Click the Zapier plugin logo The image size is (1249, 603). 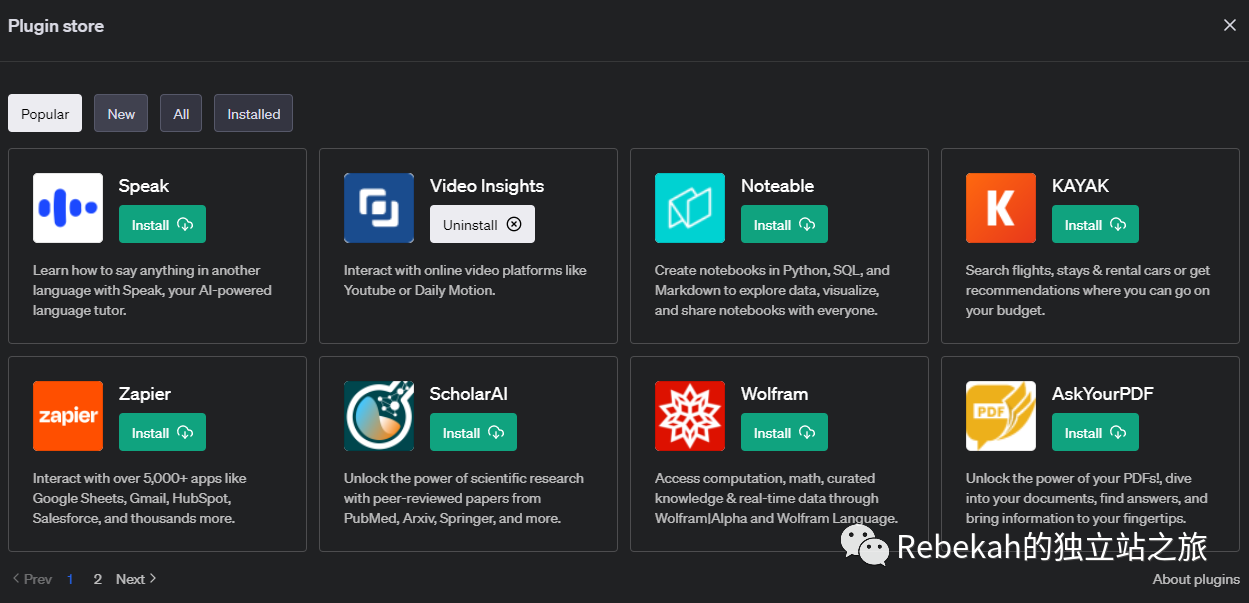tap(68, 416)
